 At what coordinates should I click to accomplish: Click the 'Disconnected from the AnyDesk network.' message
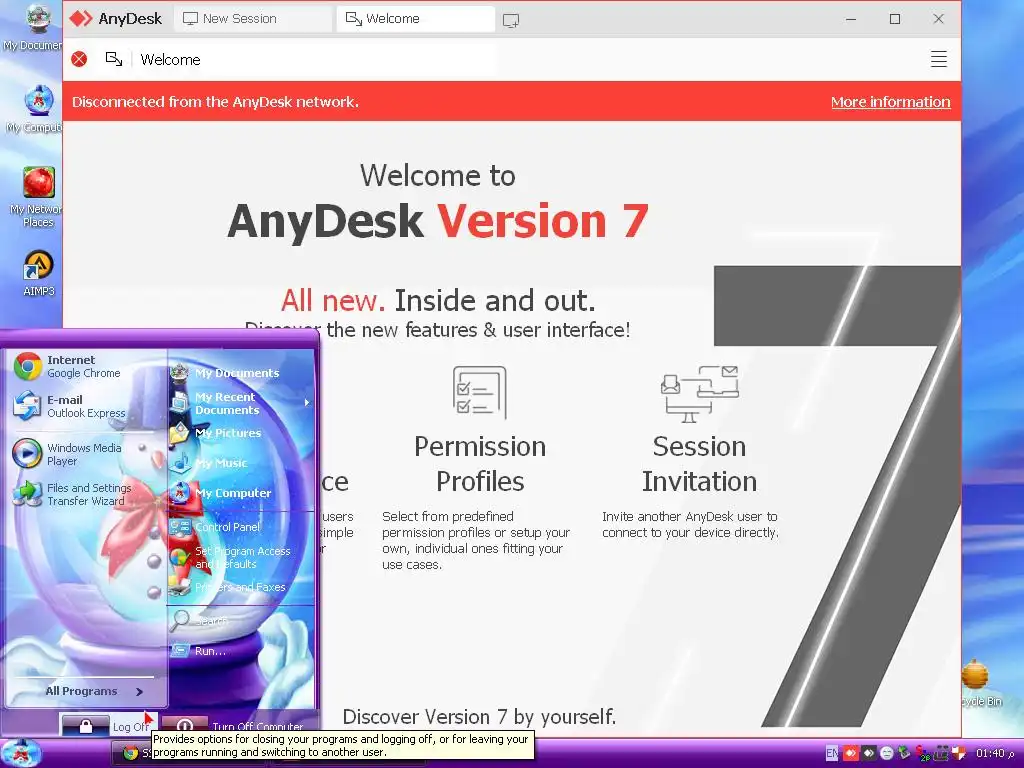coord(216,102)
